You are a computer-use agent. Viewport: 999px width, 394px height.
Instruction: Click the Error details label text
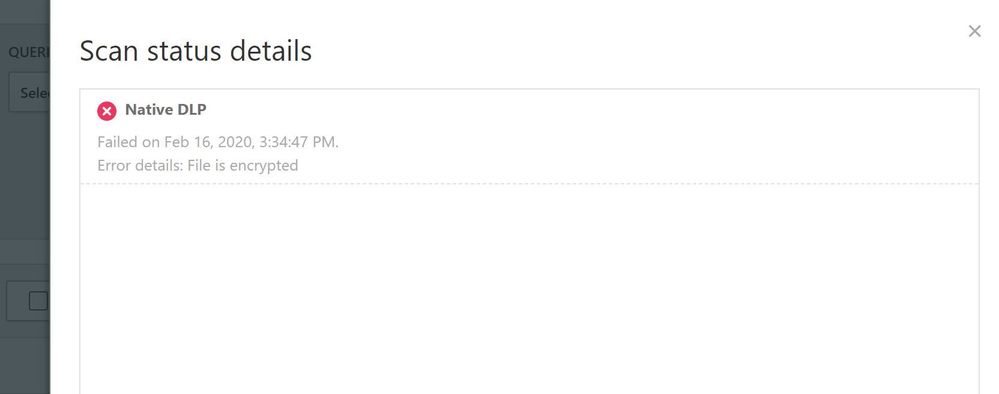pos(140,166)
